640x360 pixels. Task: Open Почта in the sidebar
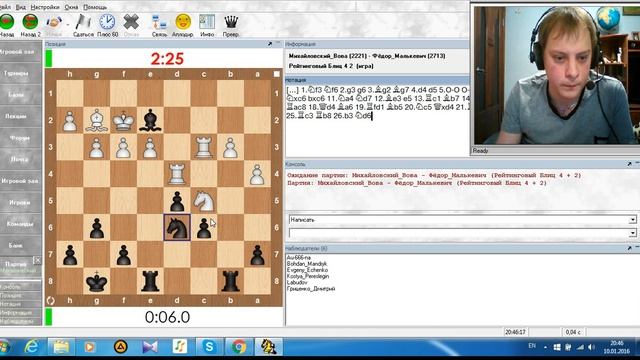click(x=20, y=159)
